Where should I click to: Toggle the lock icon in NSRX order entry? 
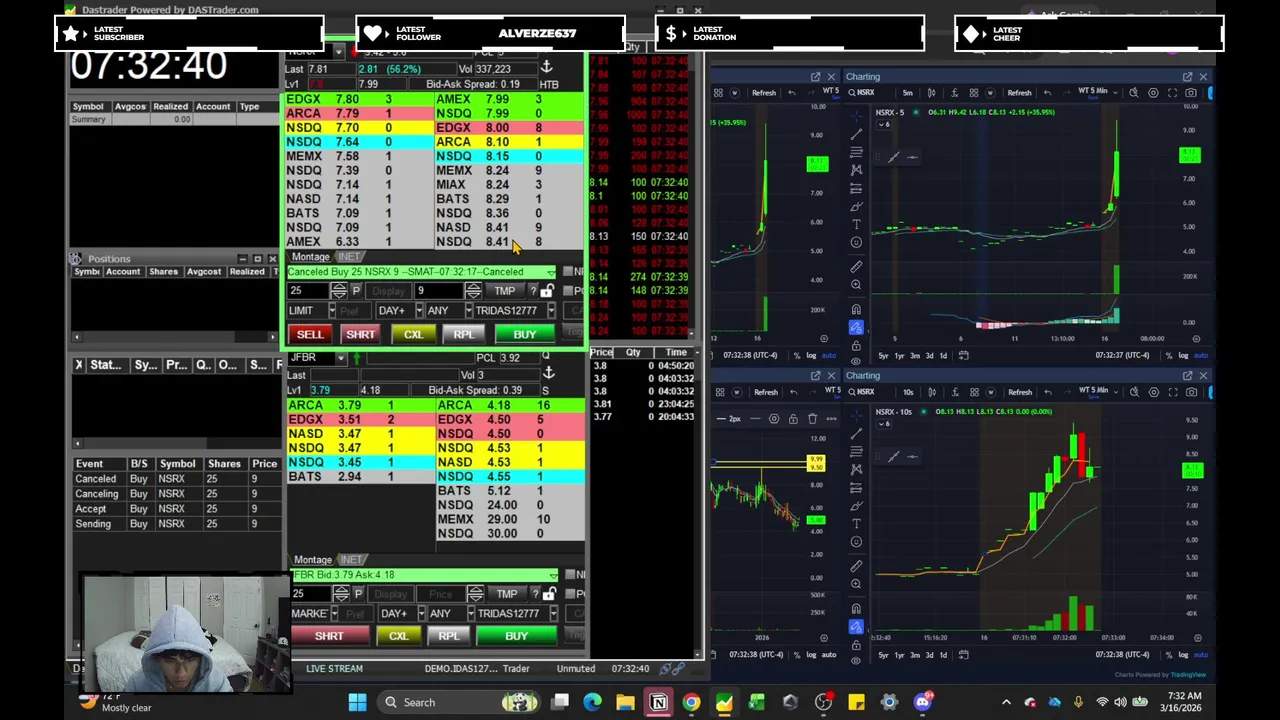pyautogui.click(x=547, y=291)
